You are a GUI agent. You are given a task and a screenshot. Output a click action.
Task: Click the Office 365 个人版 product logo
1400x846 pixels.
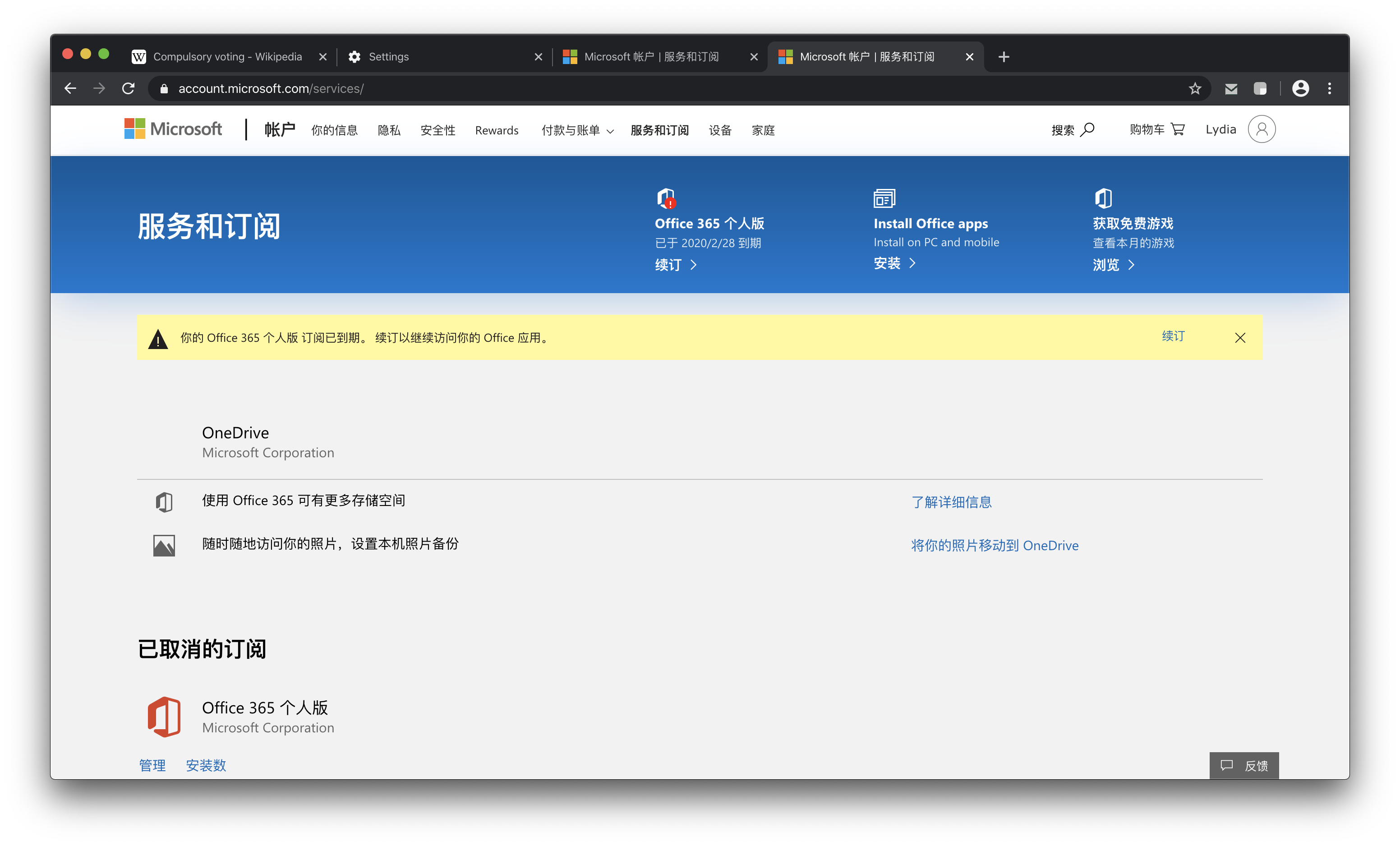coord(165,716)
